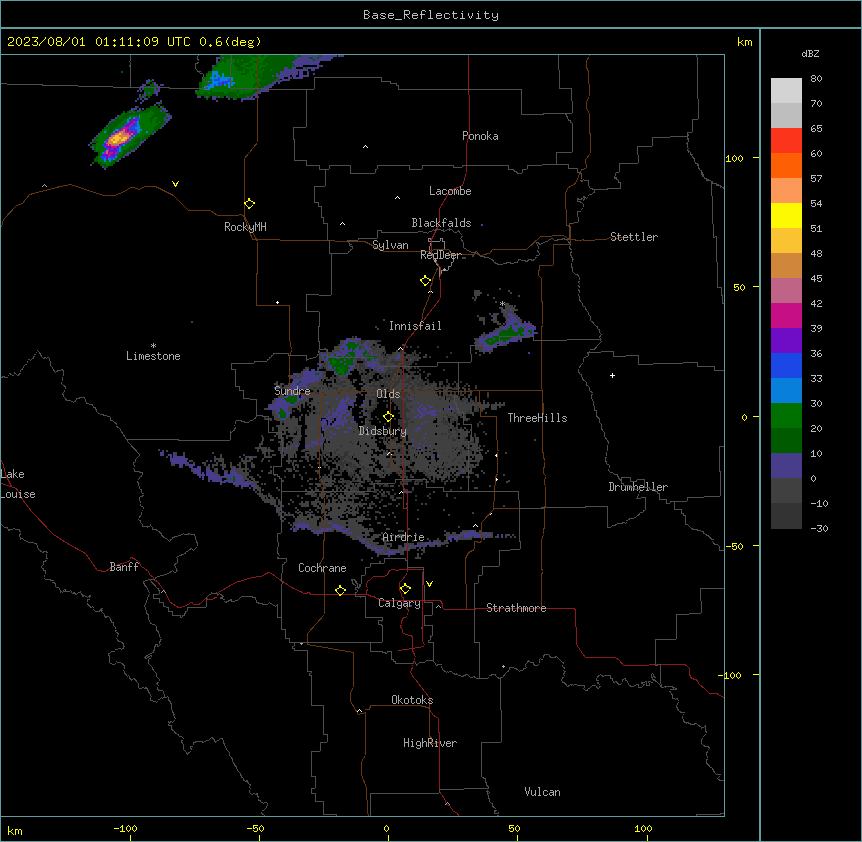Select the red 60-65 dBZ legend swatch
Image resolution: width=862 pixels, height=842 pixels.
click(x=786, y=140)
